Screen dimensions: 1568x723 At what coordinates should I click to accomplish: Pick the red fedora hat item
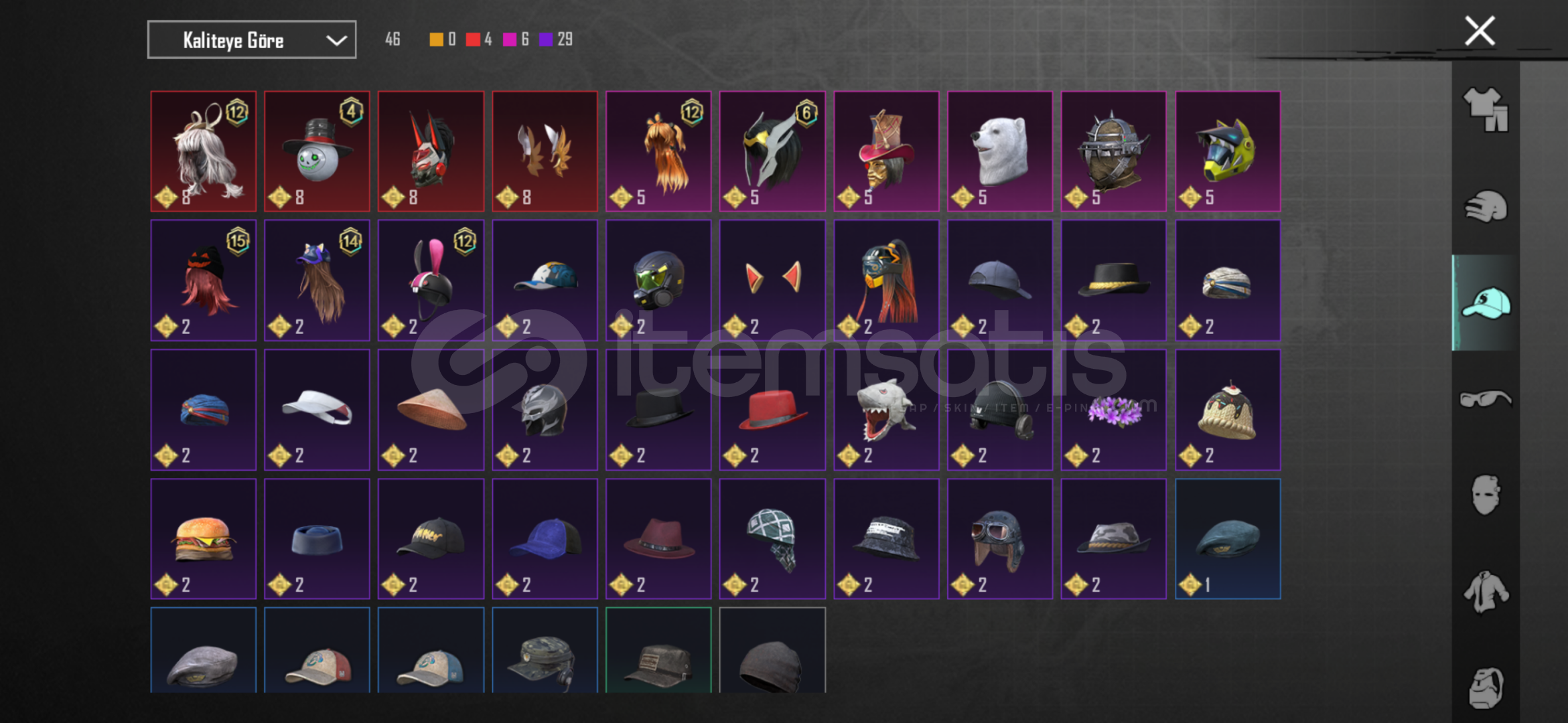[772, 410]
